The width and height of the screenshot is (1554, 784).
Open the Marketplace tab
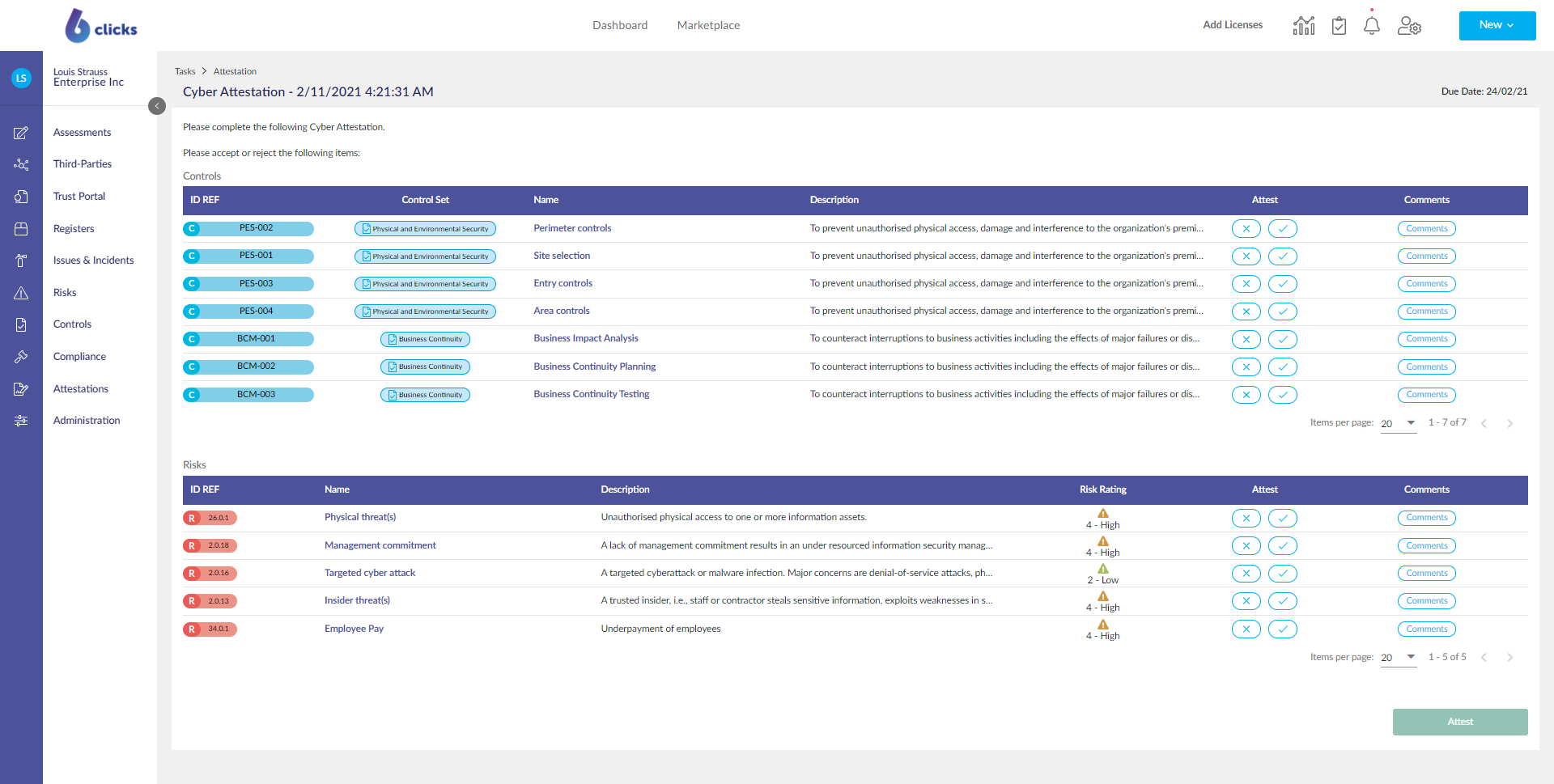(x=708, y=25)
